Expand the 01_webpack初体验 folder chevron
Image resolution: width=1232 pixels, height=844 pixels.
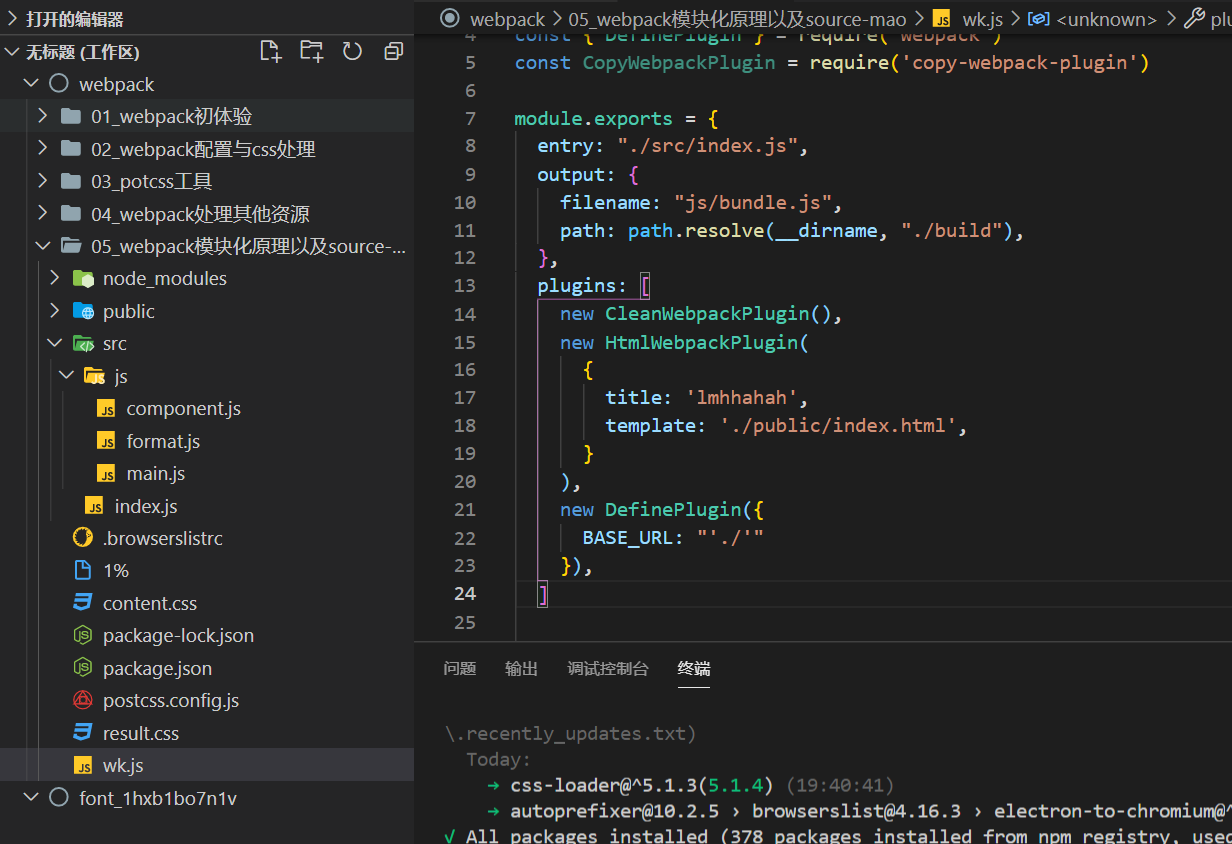pyautogui.click(x=42, y=116)
